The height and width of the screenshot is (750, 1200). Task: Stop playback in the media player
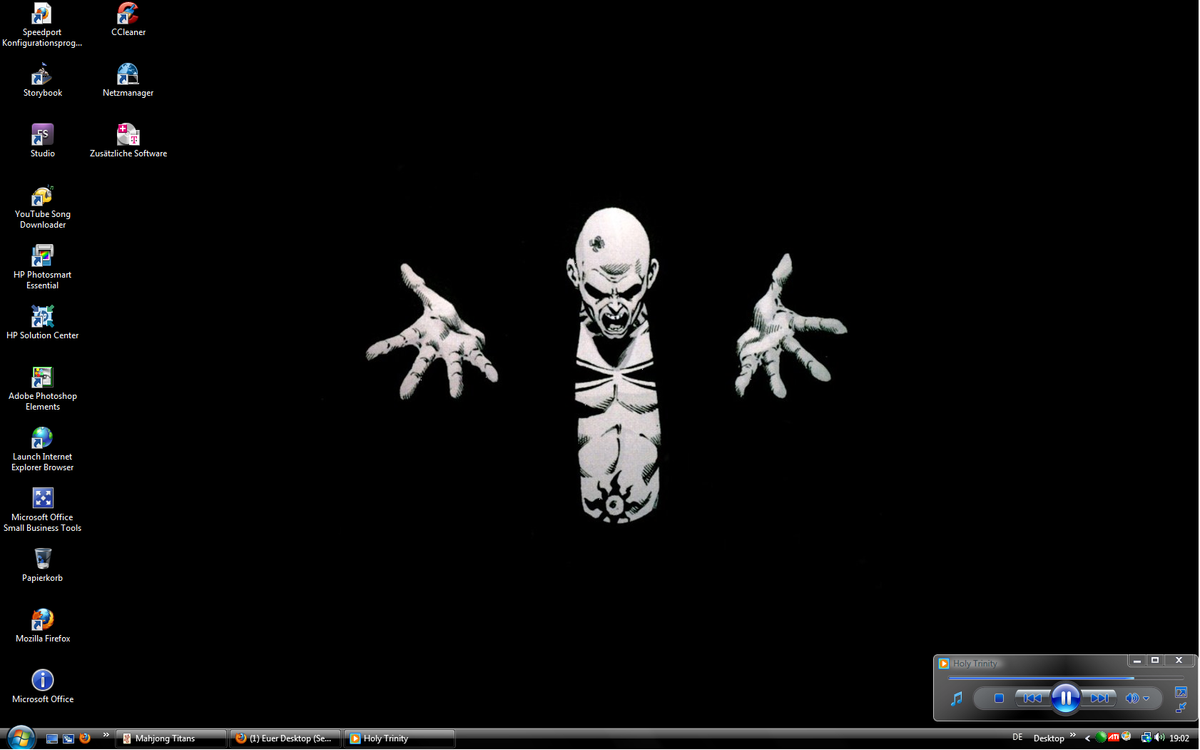998,698
